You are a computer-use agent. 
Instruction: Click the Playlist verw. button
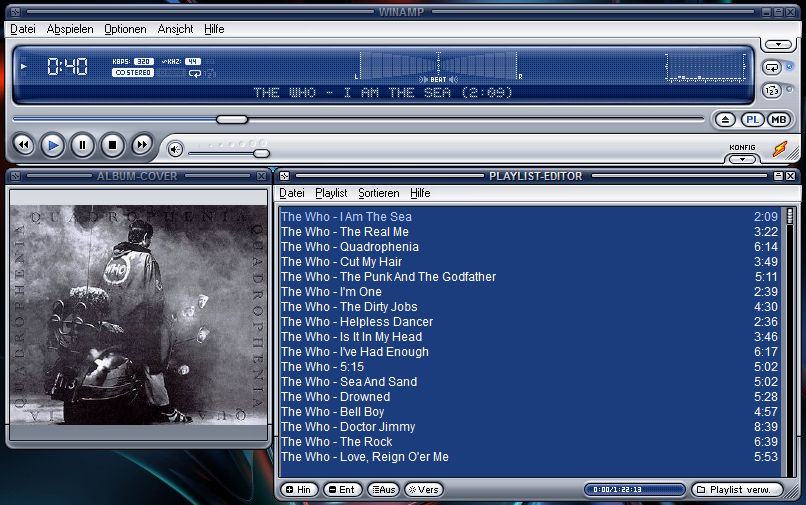(737, 490)
